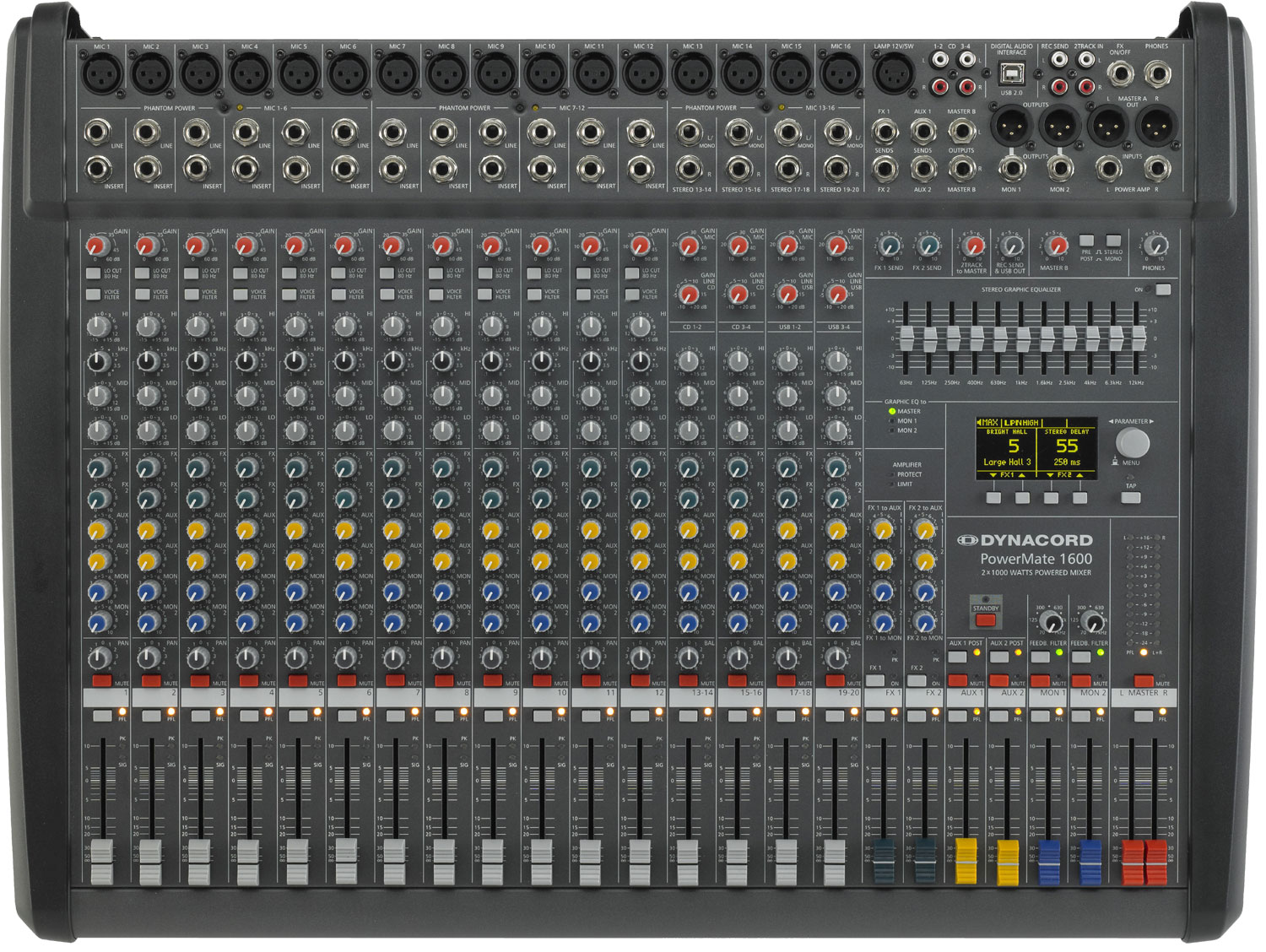Click the red MASTER B level knob
Viewport: 1266px width, 952px height.
(x=1055, y=246)
